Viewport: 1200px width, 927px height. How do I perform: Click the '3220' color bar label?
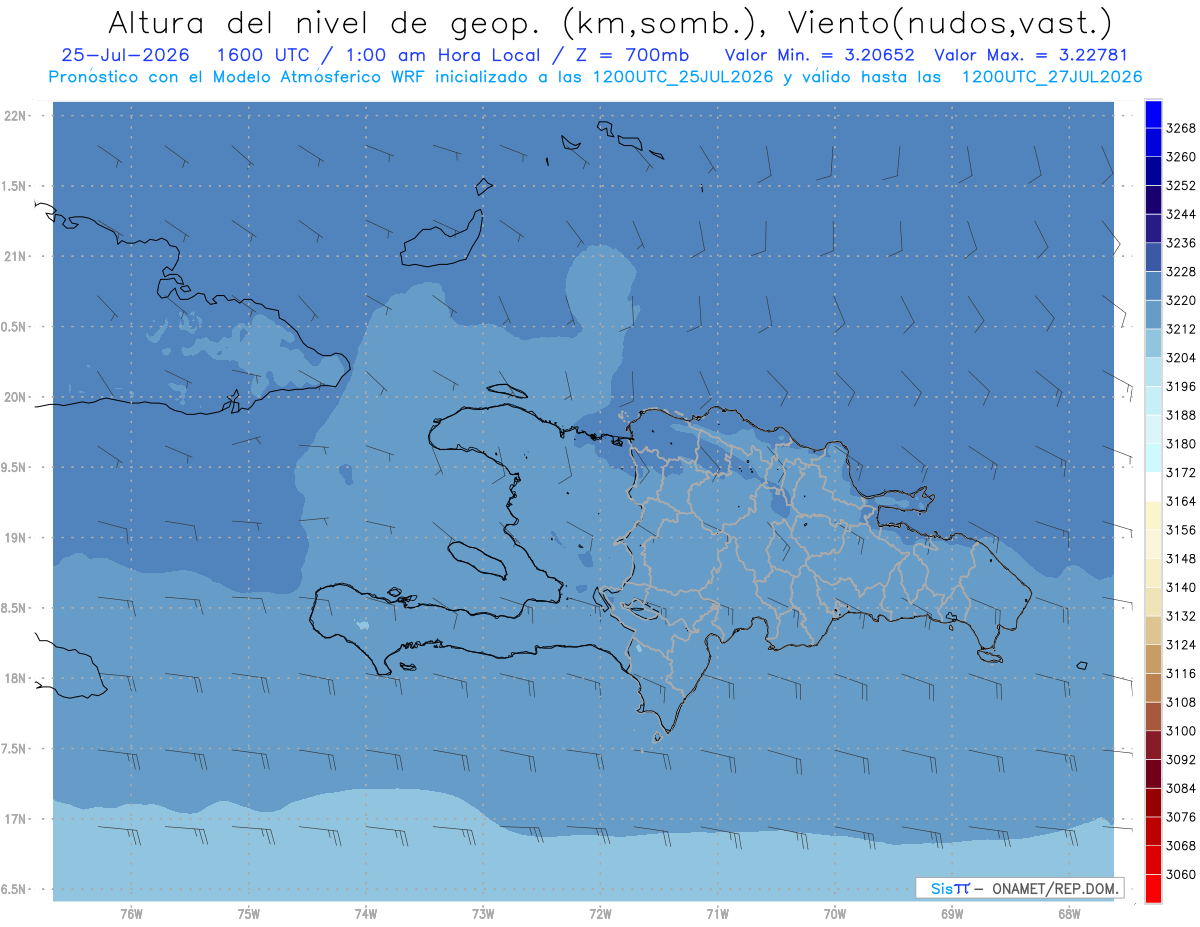[x=1181, y=300]
